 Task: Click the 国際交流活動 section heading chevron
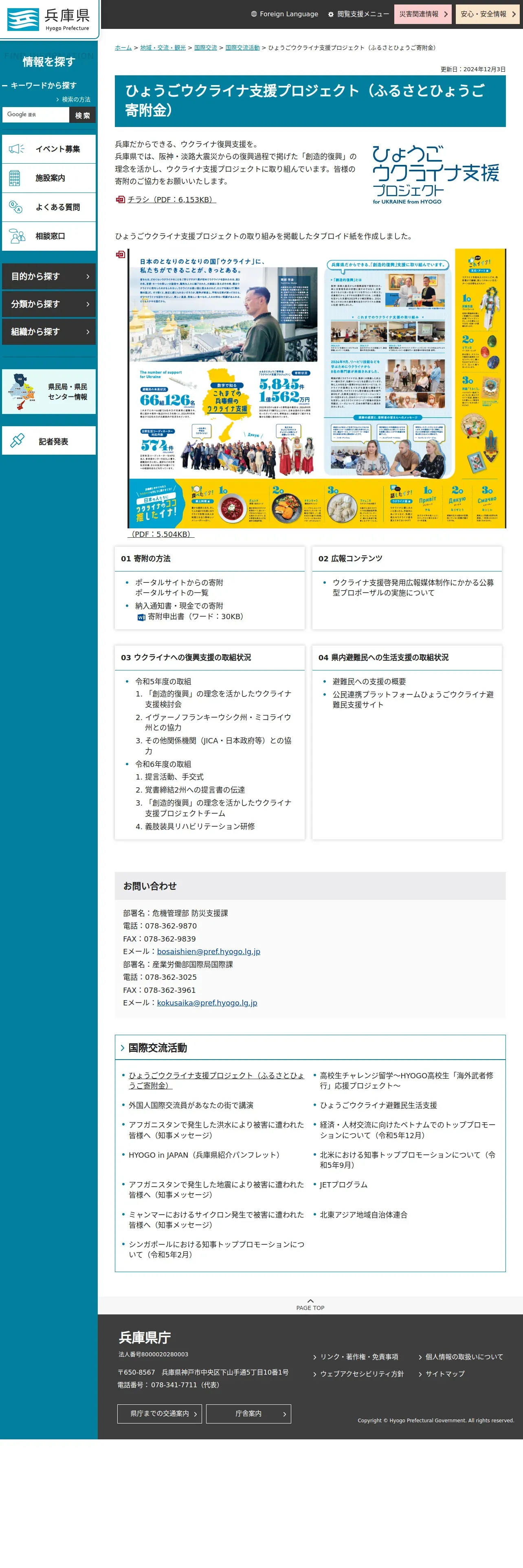click(122, 1047)
